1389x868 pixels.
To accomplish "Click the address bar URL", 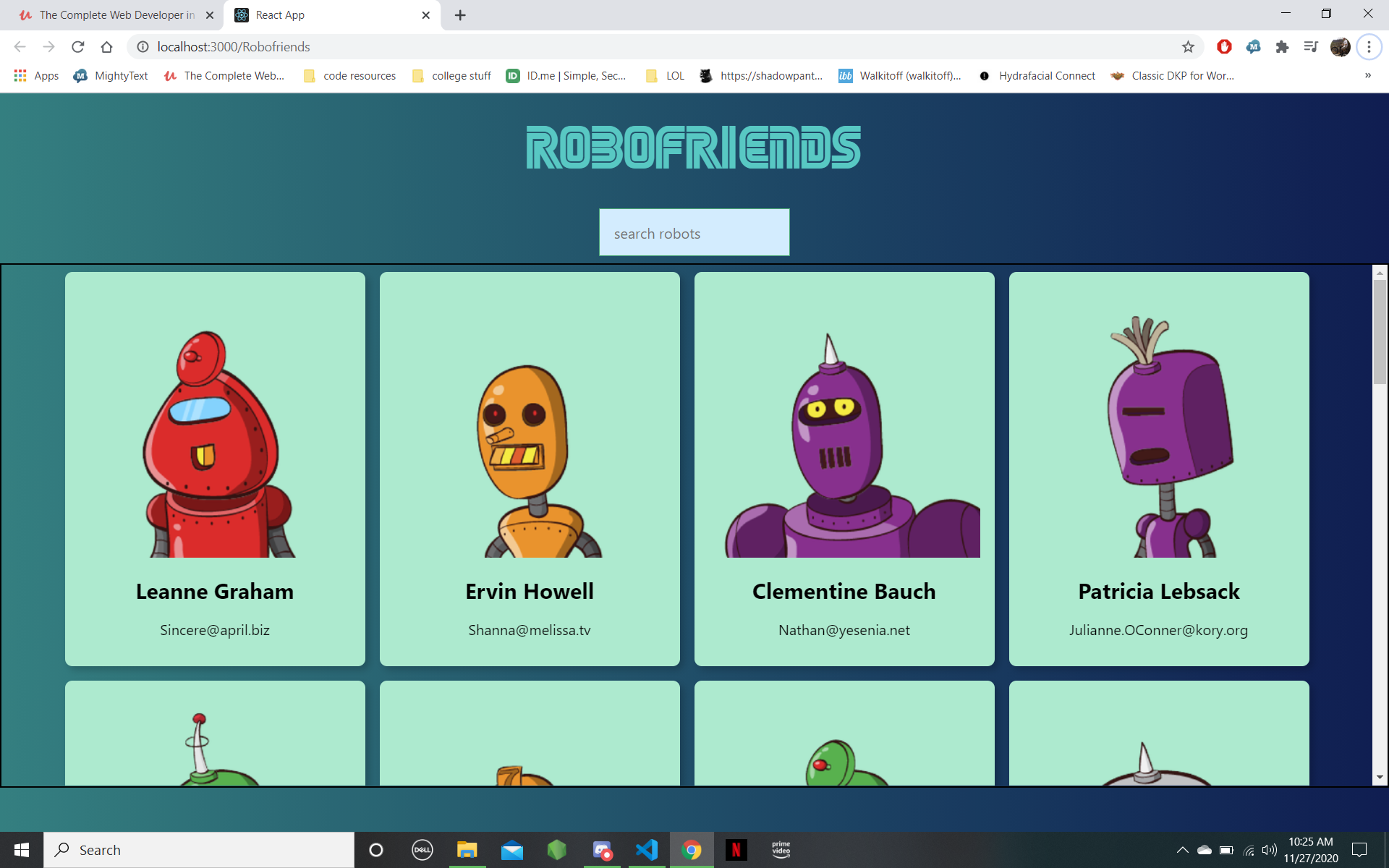I will [234, 47].
